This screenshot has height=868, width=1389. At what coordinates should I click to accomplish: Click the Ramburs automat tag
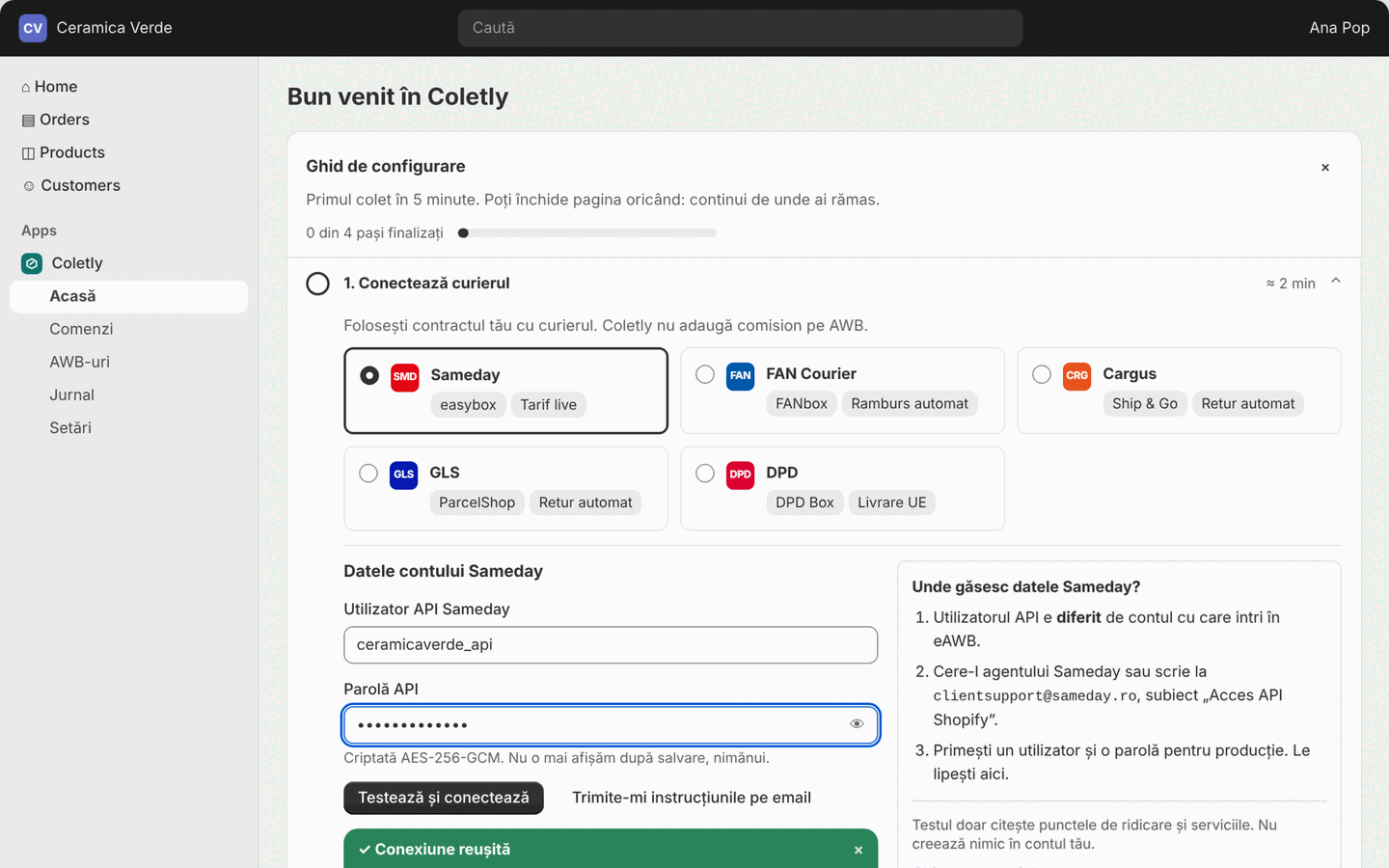pos(910,403)
